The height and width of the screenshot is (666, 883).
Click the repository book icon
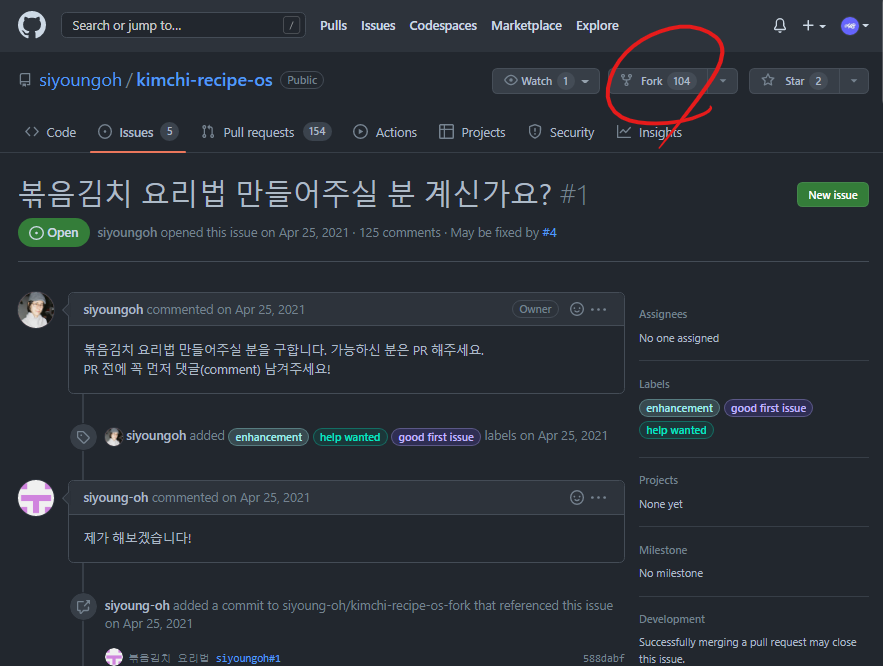click(x=25, y=80)
